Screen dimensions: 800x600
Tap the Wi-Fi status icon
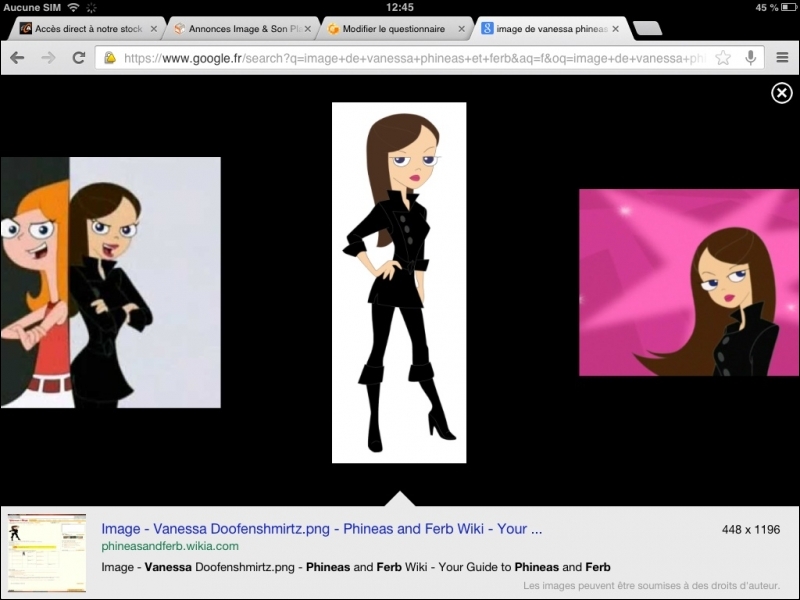74,7
